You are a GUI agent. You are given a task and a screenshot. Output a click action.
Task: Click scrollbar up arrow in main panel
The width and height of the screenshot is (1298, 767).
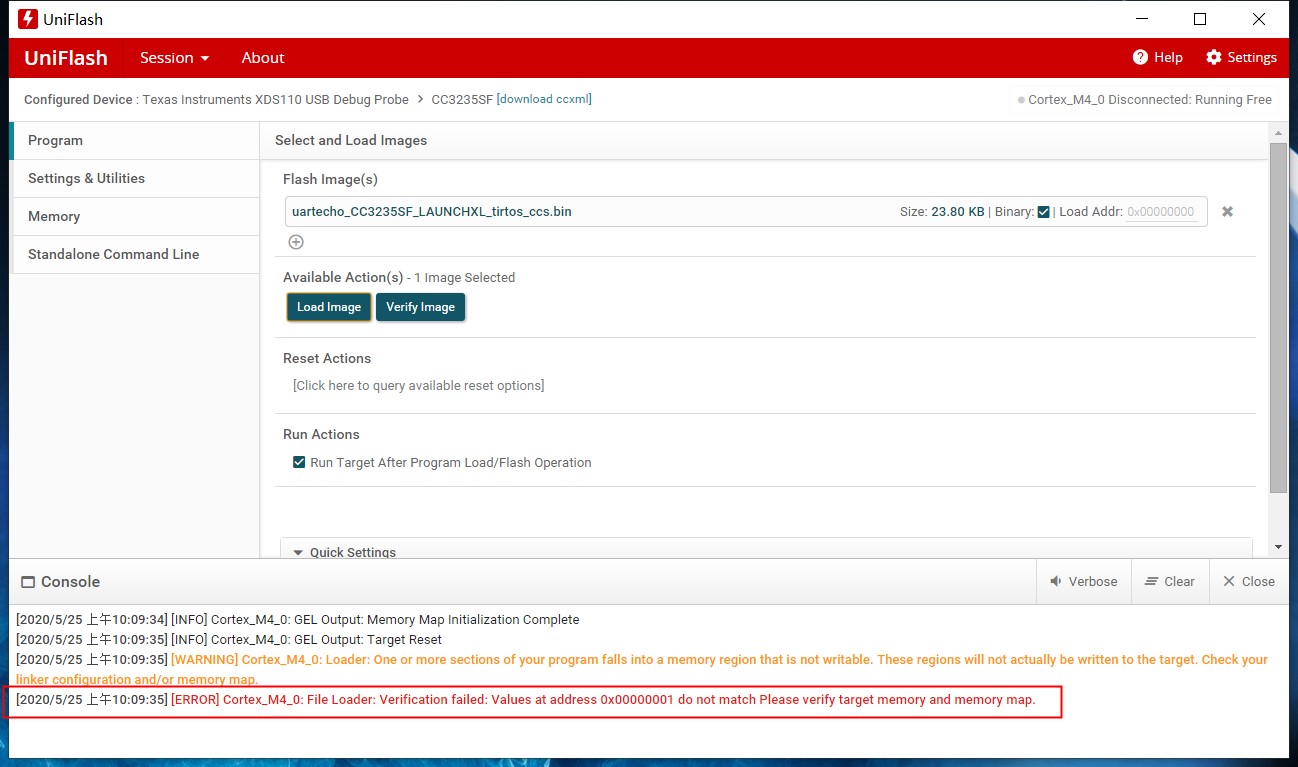pos(1278,131)
